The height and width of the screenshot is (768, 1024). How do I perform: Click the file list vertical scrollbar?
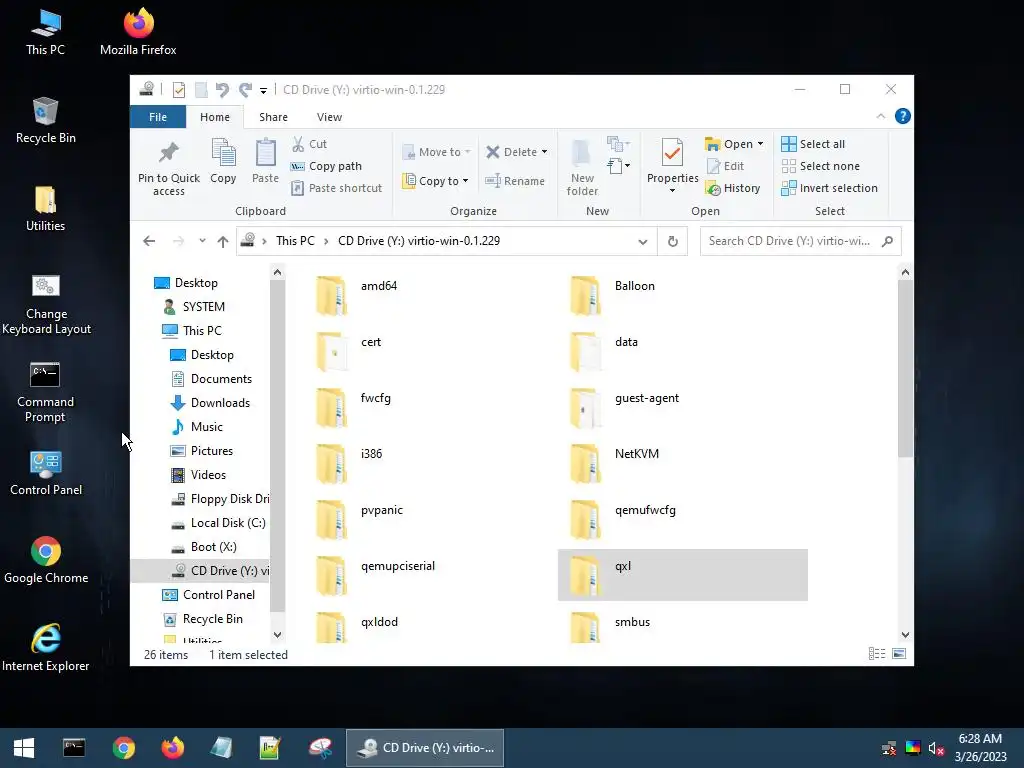(x=905, y=369)
